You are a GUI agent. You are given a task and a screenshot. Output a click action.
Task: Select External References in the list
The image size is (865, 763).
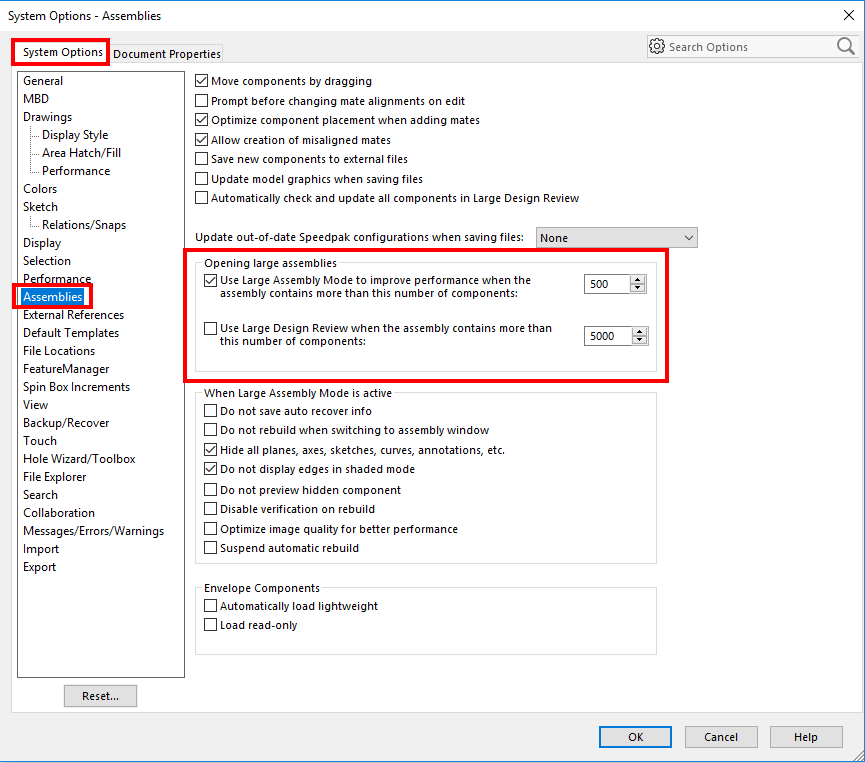73,315
